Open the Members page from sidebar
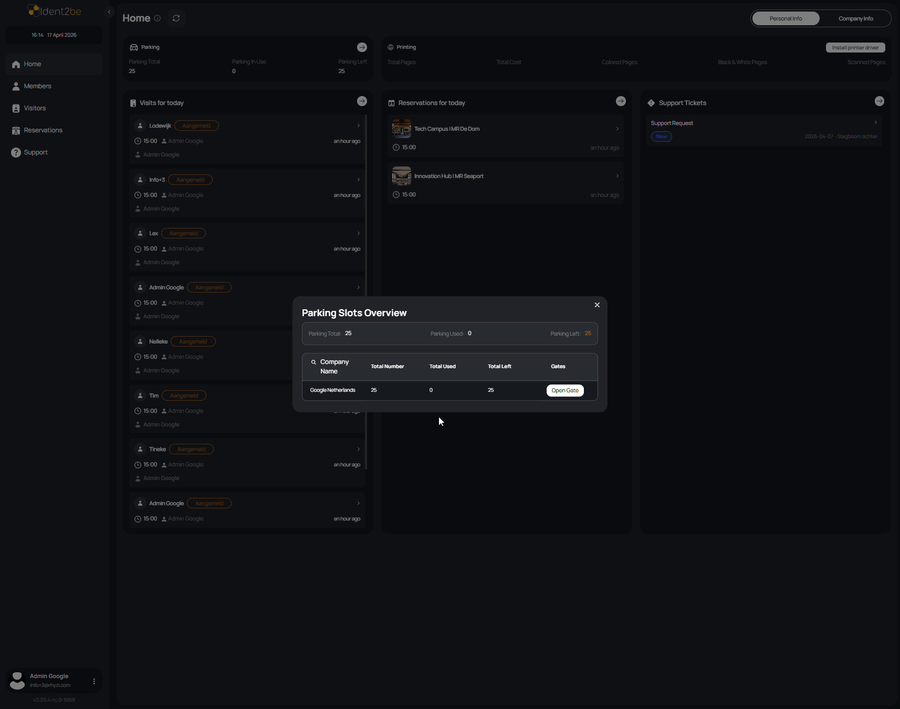 [37, 86]
